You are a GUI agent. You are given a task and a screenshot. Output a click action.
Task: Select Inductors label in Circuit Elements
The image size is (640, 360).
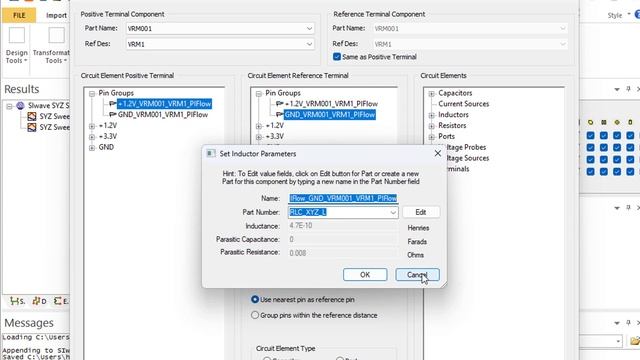pyautogui.click(x=453, y=115)
